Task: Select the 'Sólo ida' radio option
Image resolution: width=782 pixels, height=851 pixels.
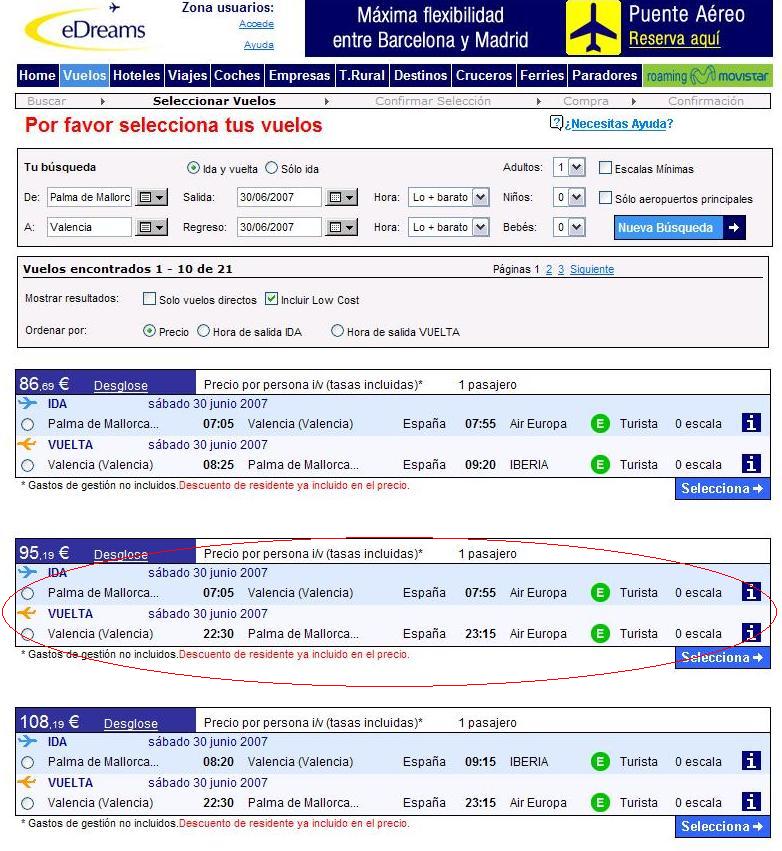Action: (x=271, y=168)
